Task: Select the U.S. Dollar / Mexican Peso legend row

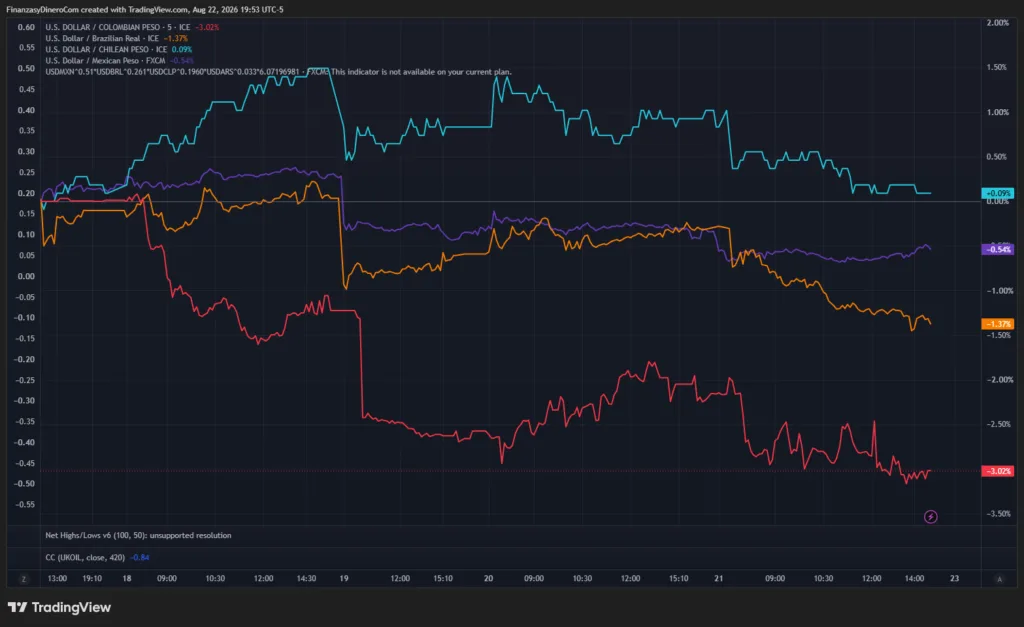Action: coord(119,61)
